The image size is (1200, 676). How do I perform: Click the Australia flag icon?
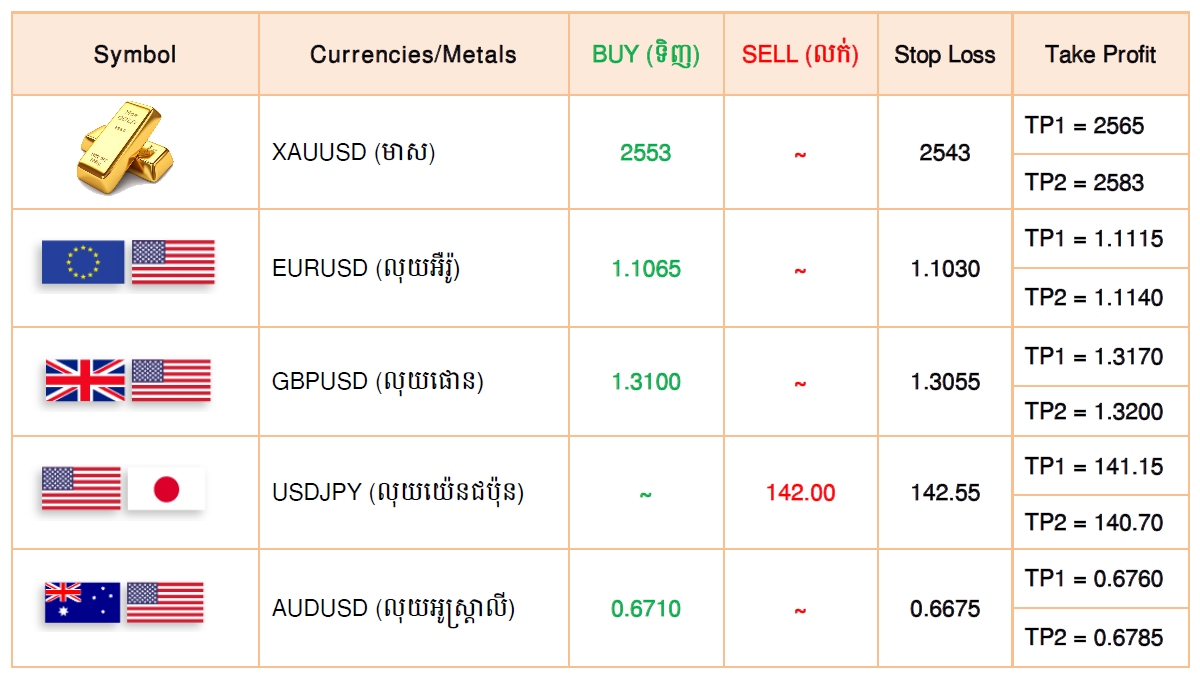pos(82,603)
